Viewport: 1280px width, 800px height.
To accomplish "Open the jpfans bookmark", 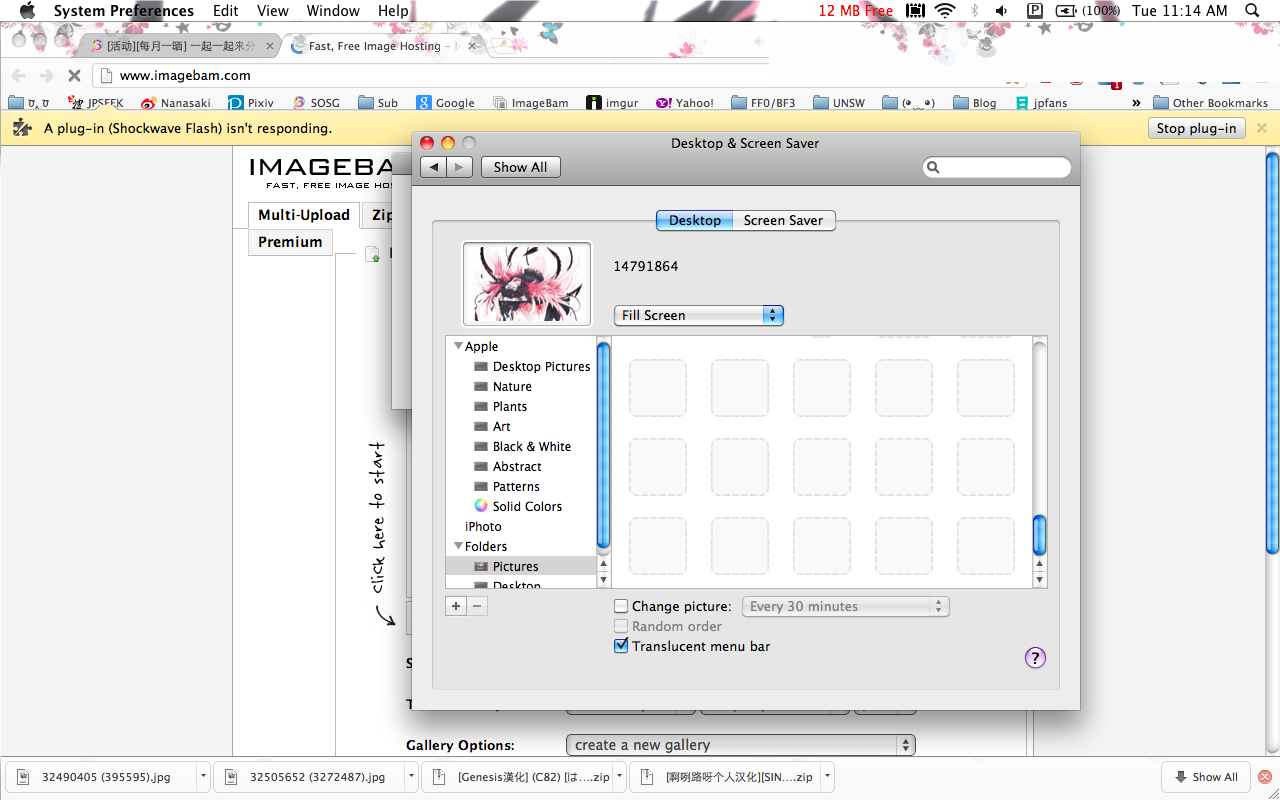I will pyautogui.click(x=1041, y=103).
